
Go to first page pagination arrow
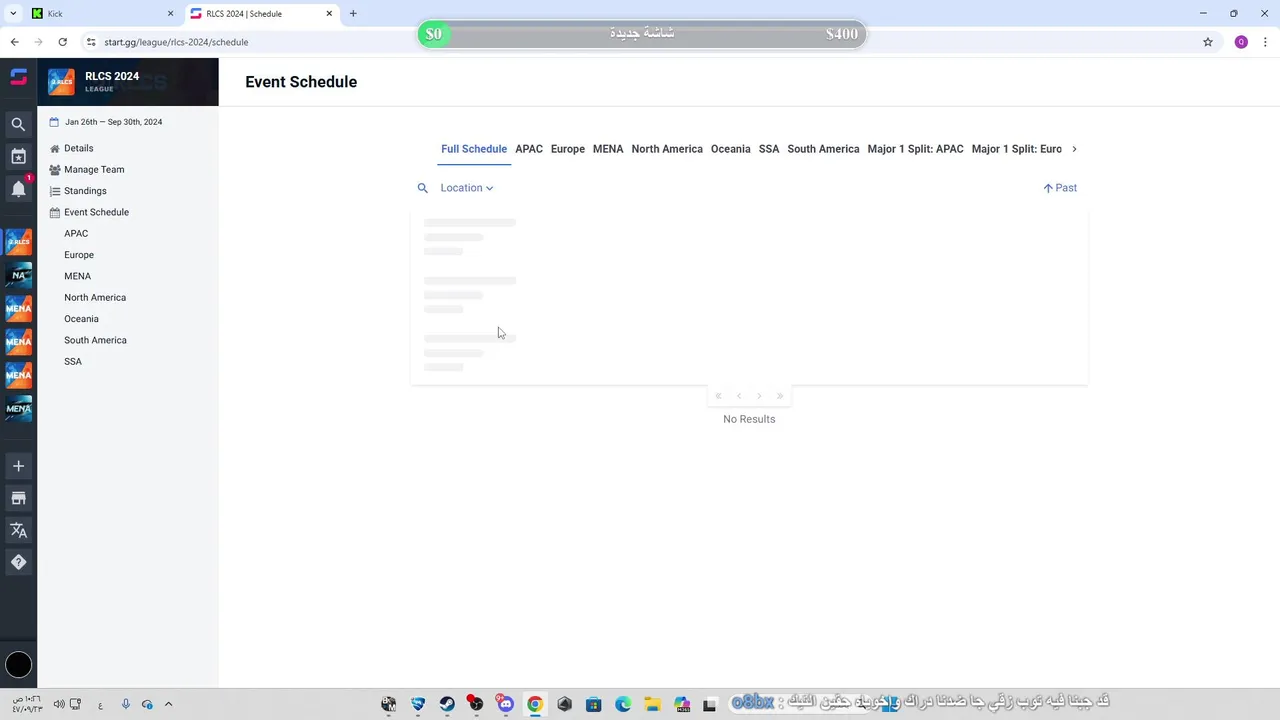718,396
